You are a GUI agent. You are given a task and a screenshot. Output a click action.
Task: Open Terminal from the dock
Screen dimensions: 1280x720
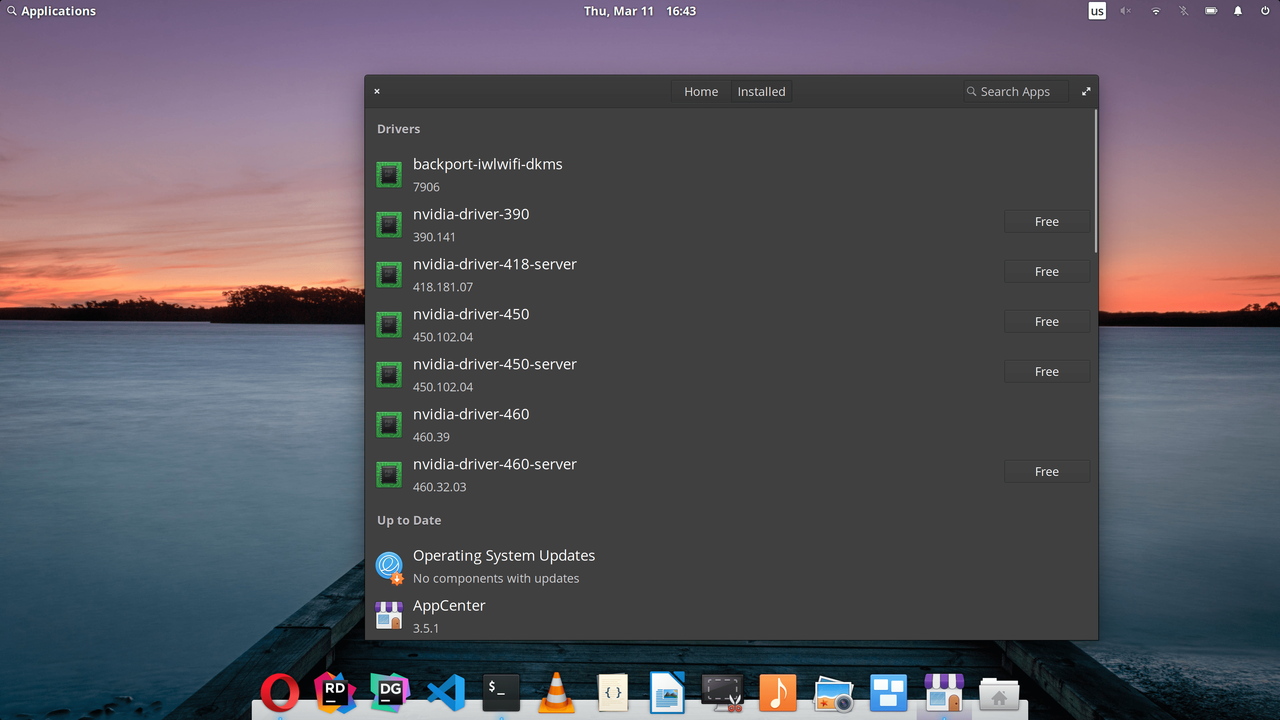[x=501, y=692]
